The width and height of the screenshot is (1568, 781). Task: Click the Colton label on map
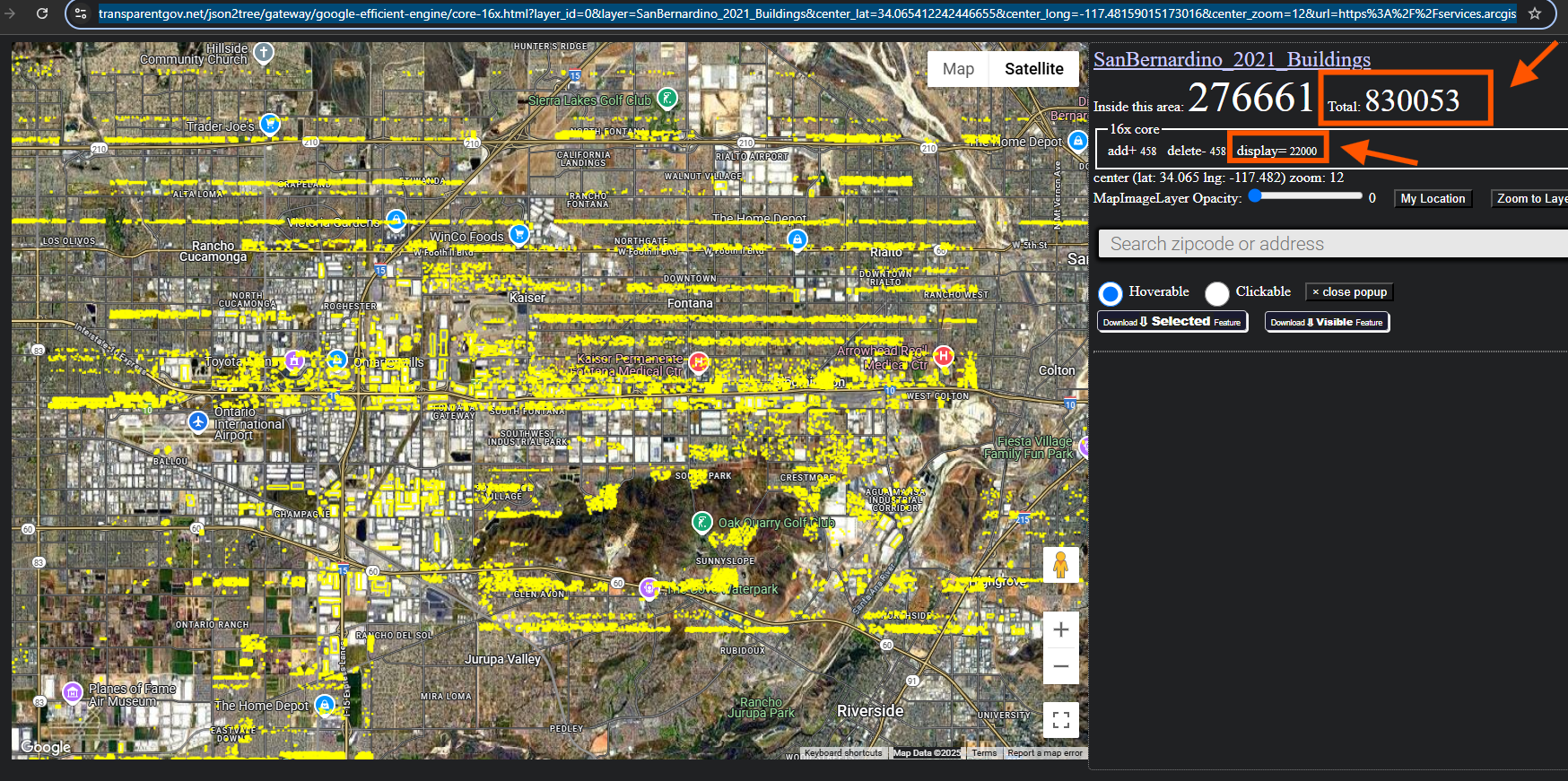click(1057, 370)
